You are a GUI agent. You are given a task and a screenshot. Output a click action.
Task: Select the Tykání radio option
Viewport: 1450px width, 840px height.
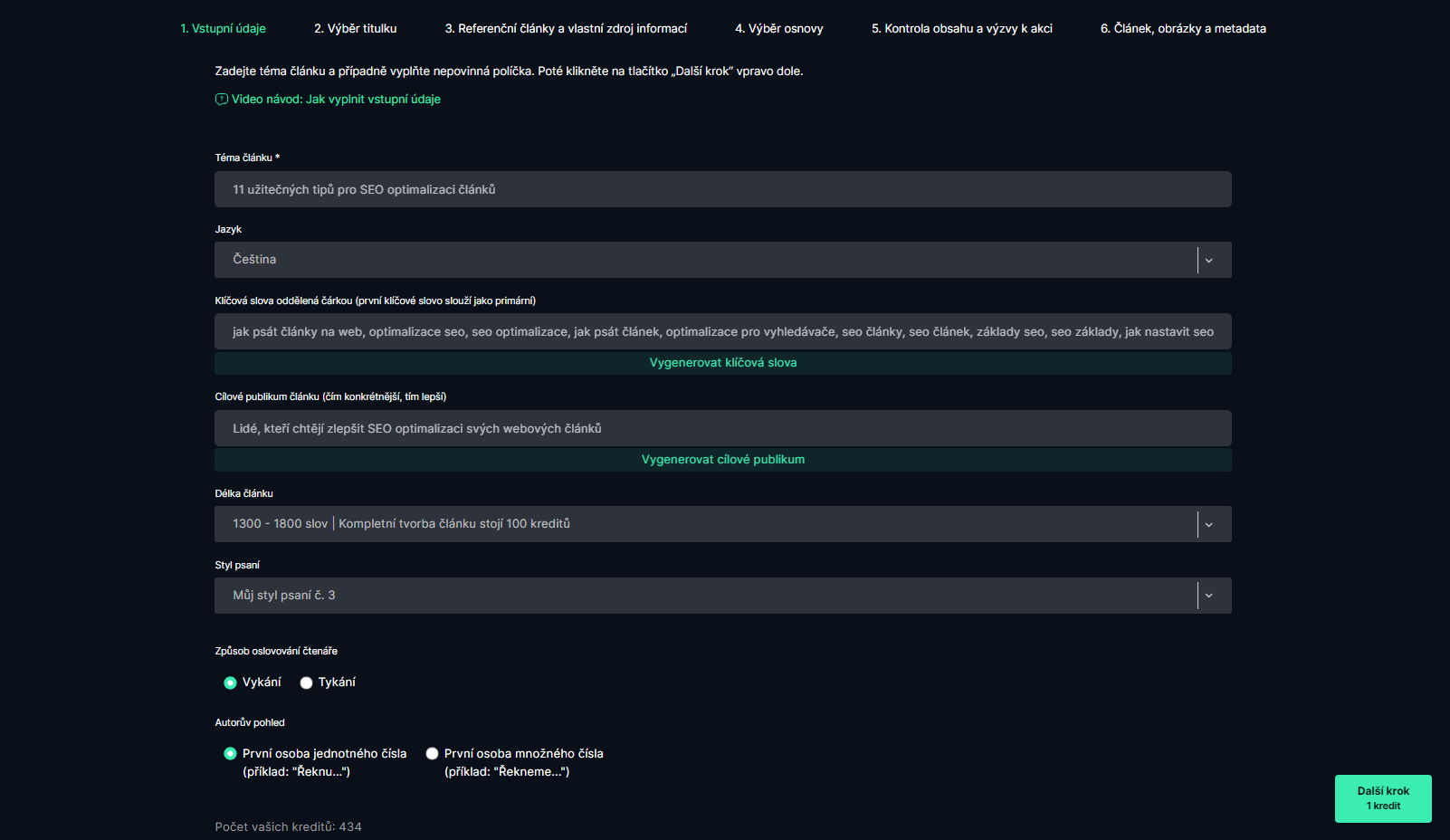306,682
